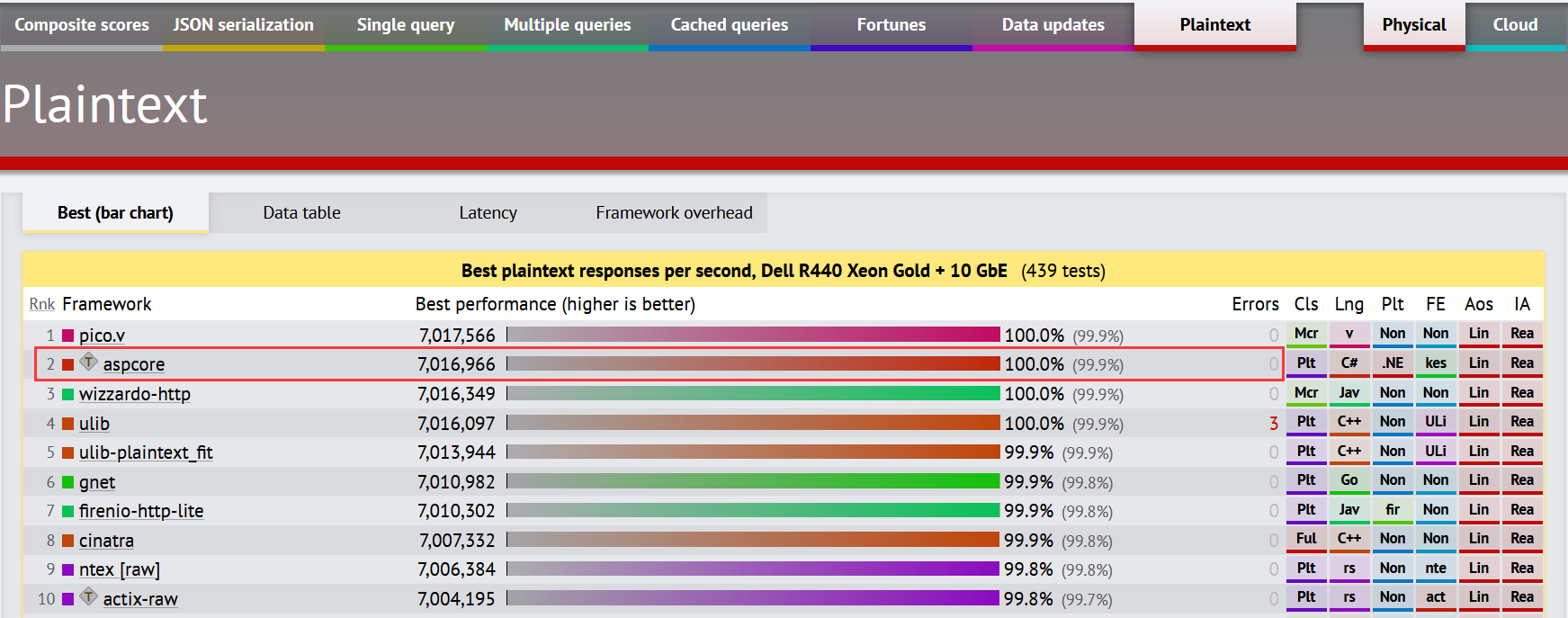Click the green color square beside wizzardo-http
This screenshot has height=618, width=1568.
click(x=67, y=394)
